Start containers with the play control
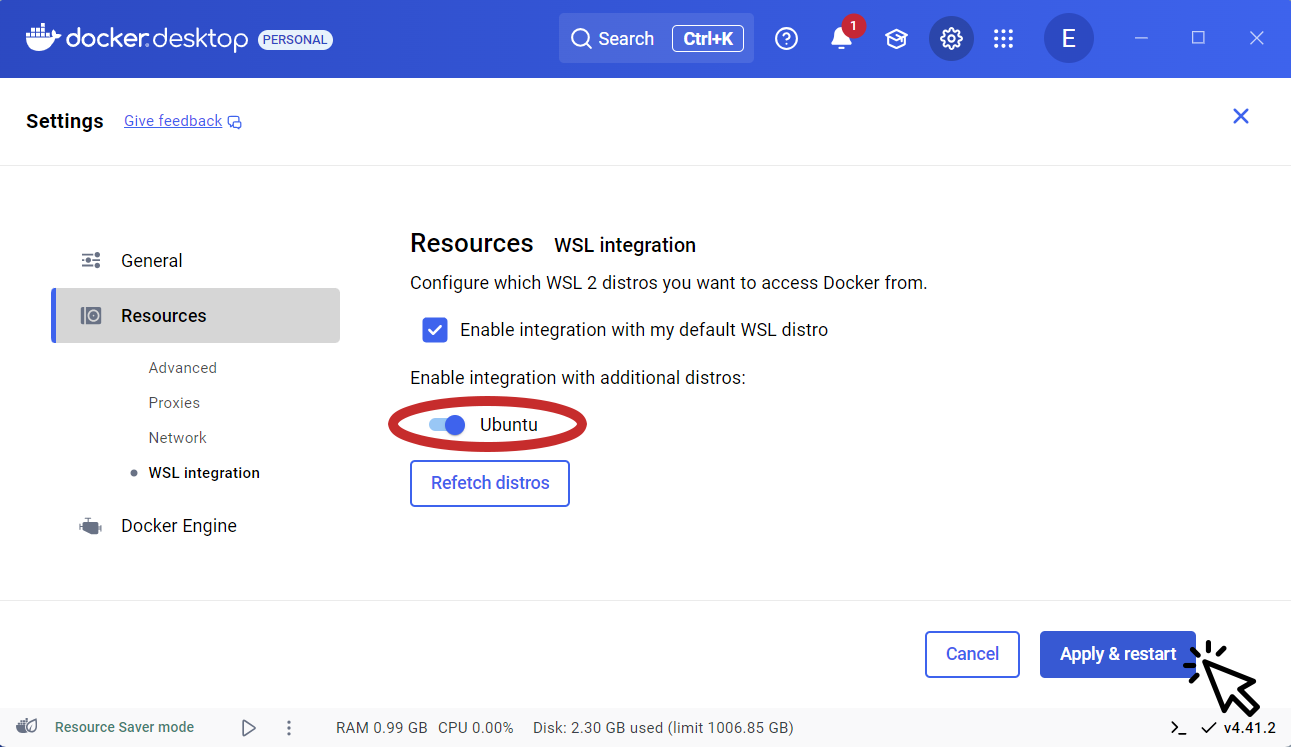This screenshot has width=1291, height=747. tap(249, 727)
